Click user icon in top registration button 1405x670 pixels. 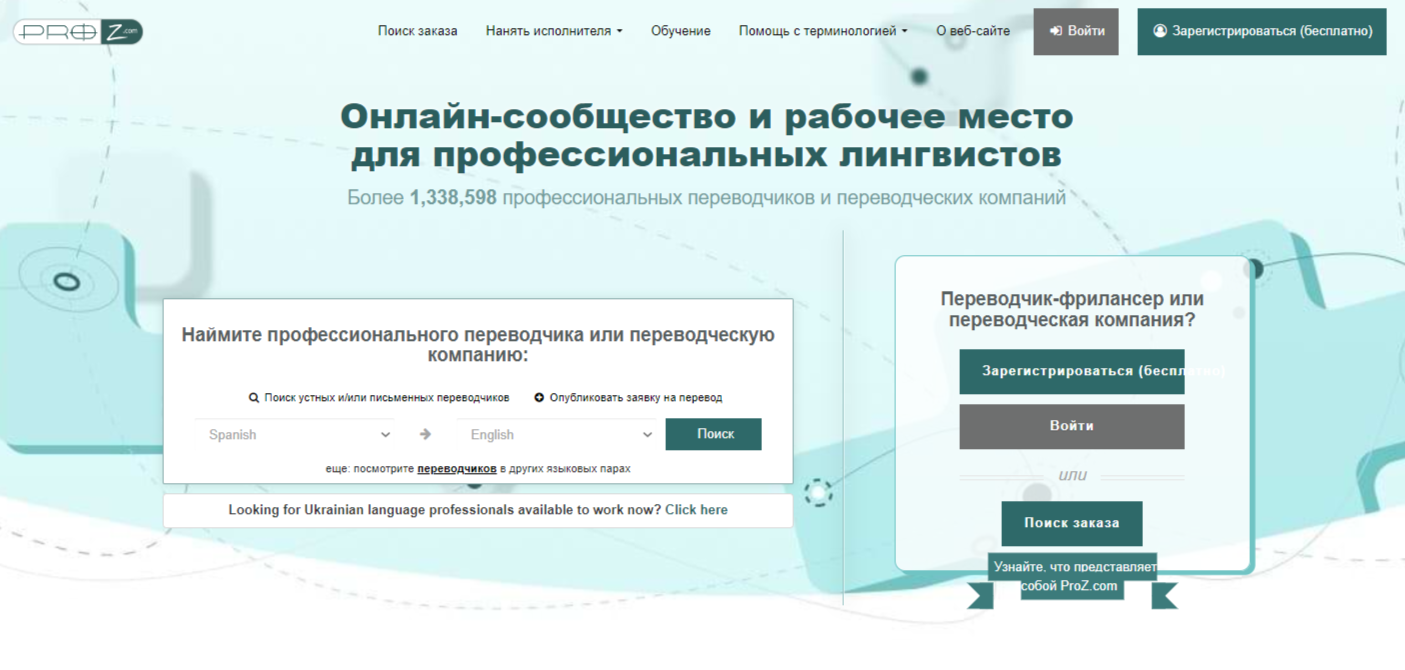point(1160,31)
